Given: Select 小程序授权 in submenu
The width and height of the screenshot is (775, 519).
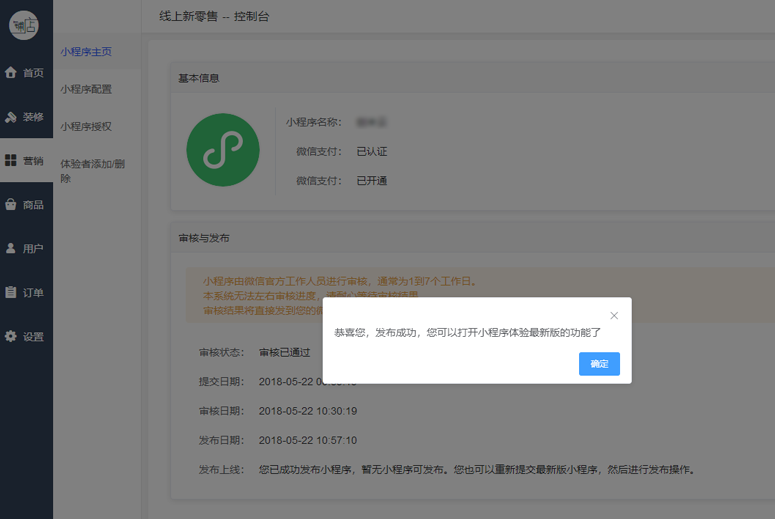Looking at the screenshot, I should tap(86, 127).
